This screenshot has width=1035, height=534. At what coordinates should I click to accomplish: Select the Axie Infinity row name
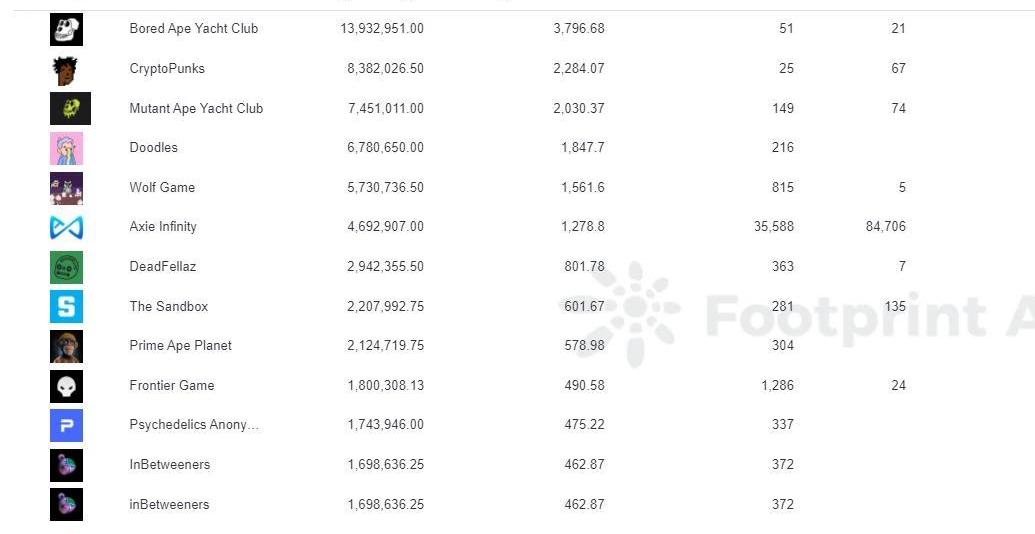click(x=163, y=226)
